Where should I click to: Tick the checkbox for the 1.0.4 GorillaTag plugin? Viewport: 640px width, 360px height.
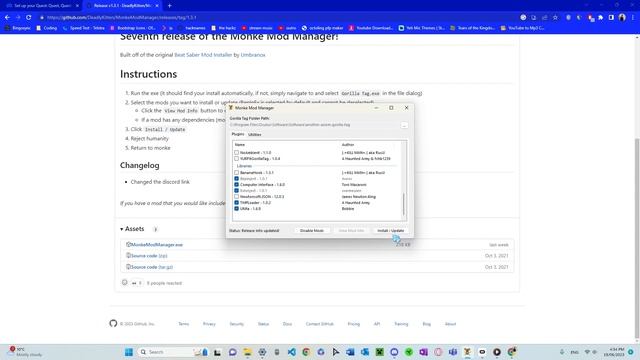pyautogui.click(x=236, y=158)
